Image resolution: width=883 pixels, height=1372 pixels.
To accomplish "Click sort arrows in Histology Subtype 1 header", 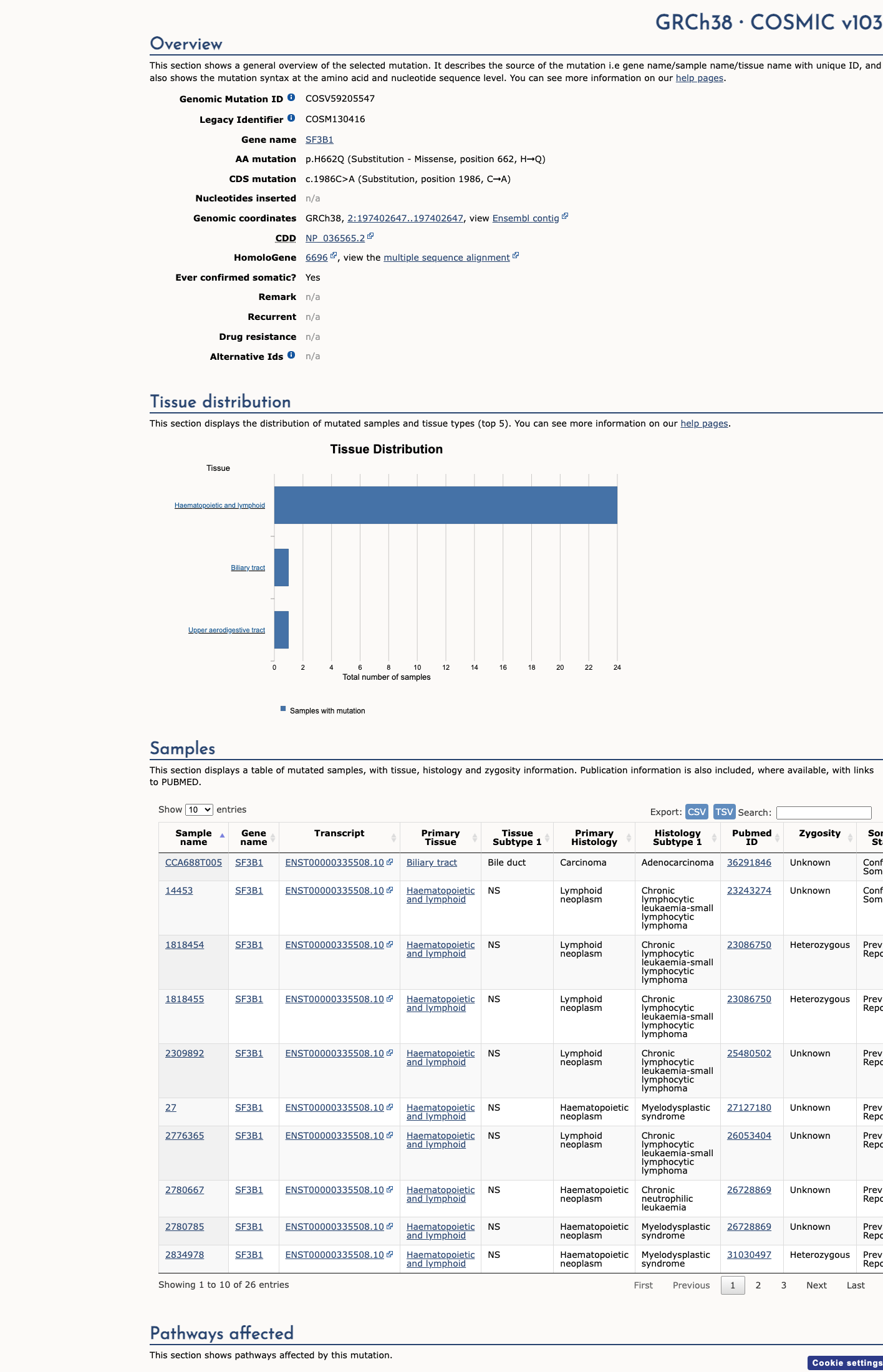I will click(x=715, y=838).
